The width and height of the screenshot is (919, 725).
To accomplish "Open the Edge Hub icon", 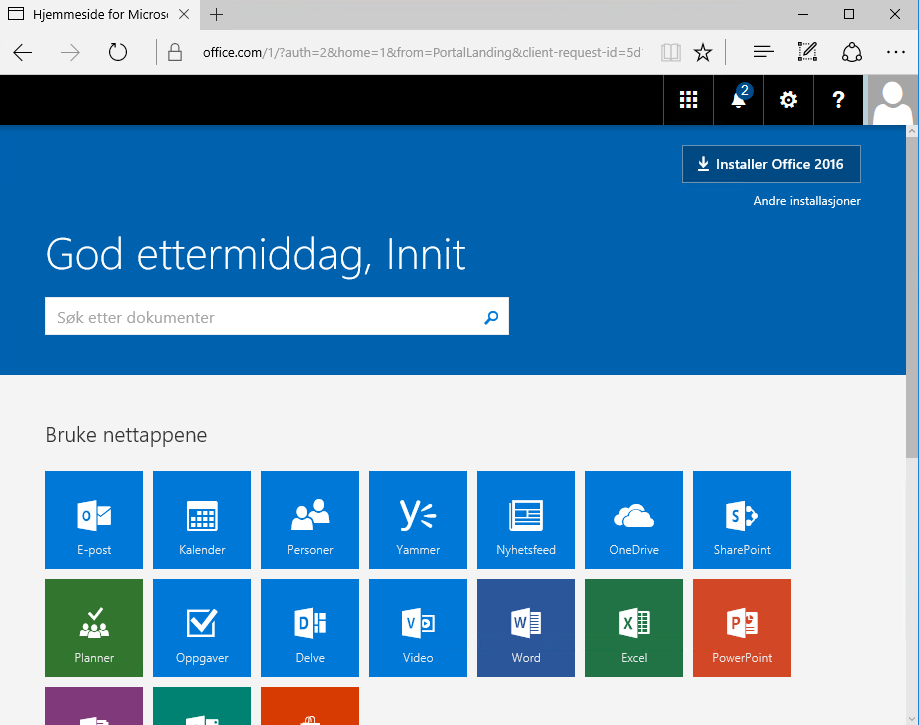I will pos(764,52).
